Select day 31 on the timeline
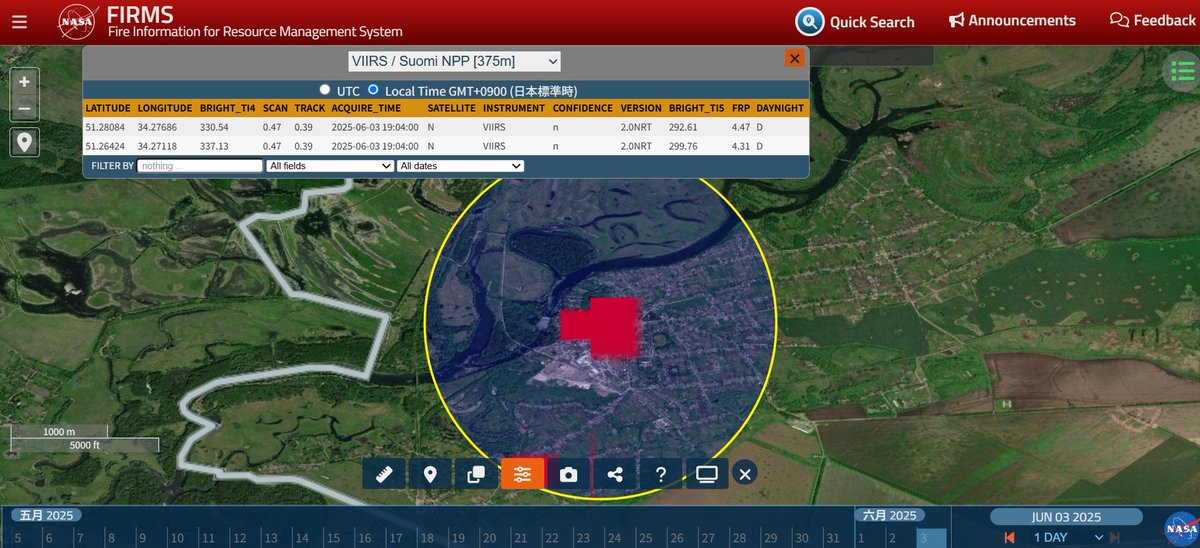1200x548 pixels. [831, 538]
